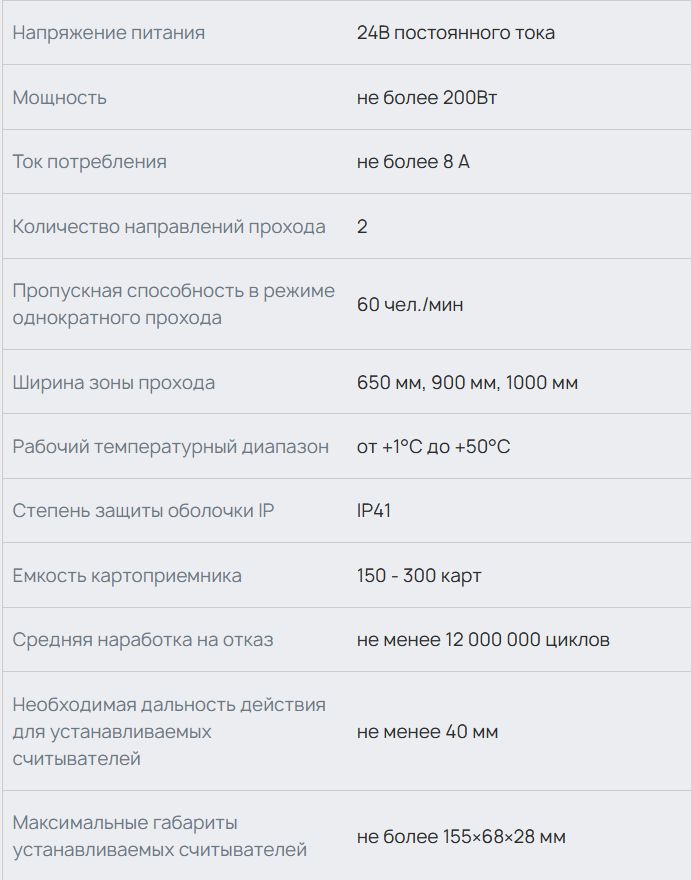Viewport: 691px width, 880px height.
Task: Click the "150 - 300 карт" value
Action: (x=419, y=576)
